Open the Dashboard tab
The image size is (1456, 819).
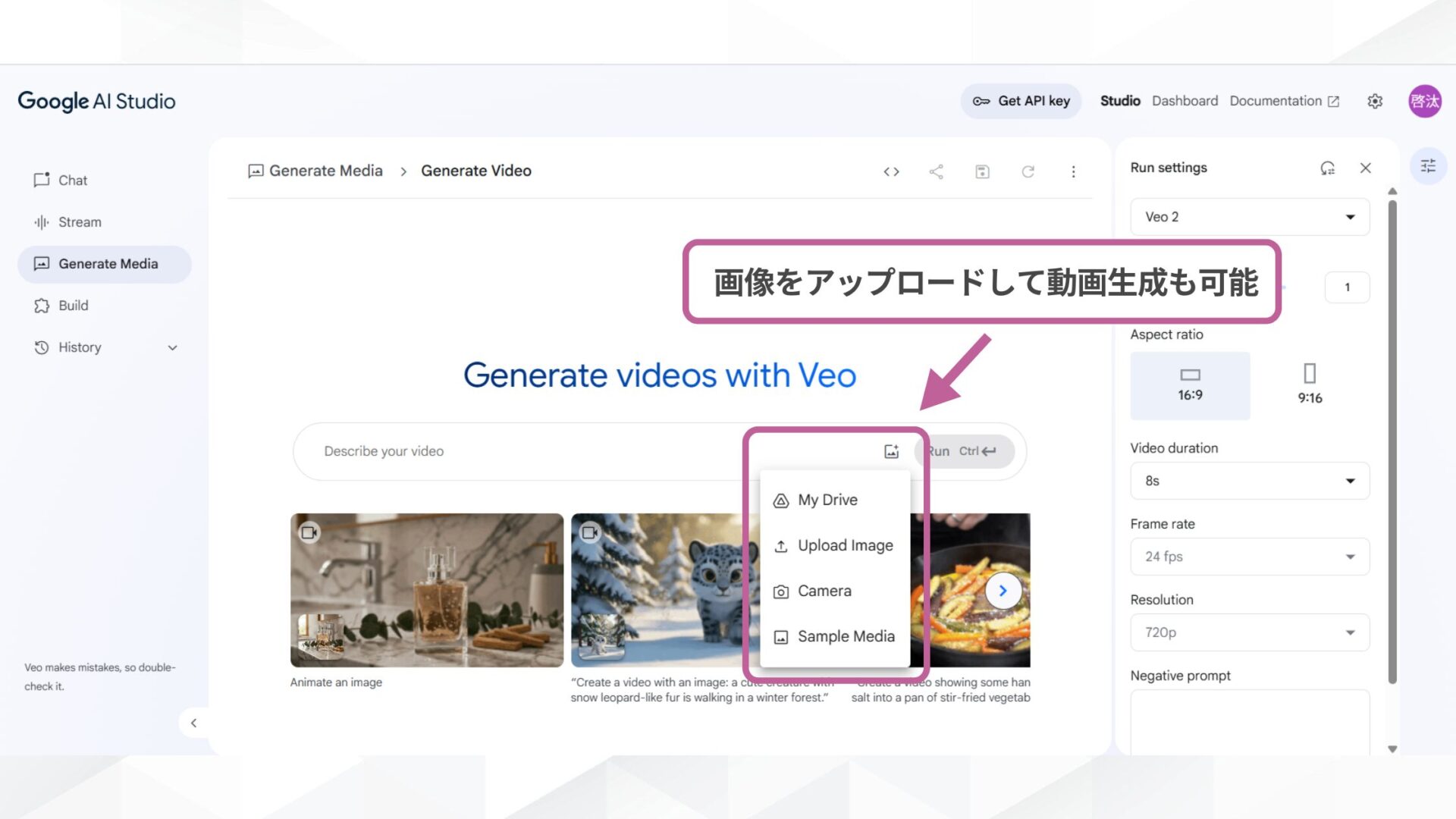1185,101
